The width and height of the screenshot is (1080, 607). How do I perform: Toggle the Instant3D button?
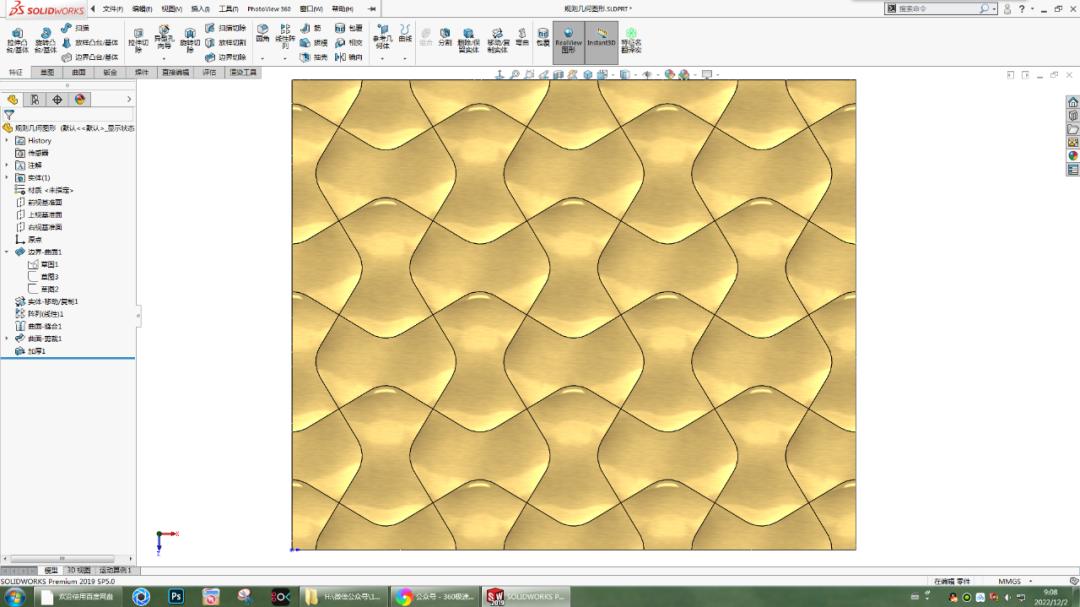(x=601, y=39)
